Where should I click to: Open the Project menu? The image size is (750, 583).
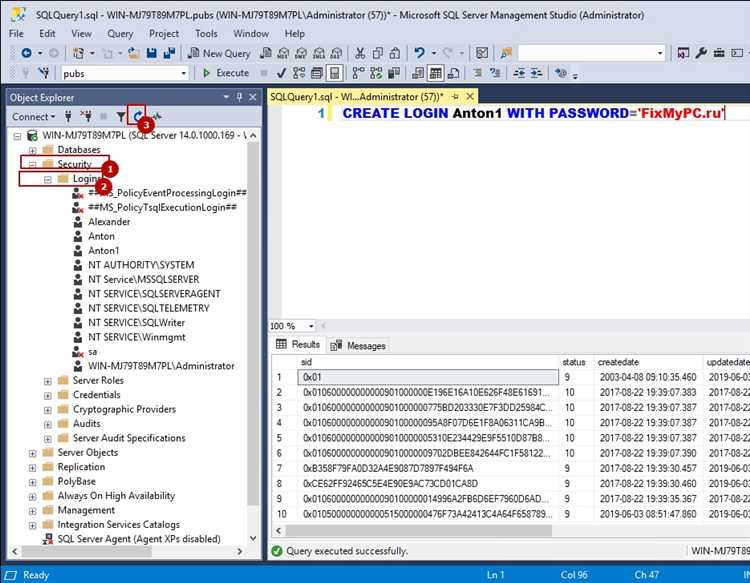pyautogui.click(x=164, y=33)
